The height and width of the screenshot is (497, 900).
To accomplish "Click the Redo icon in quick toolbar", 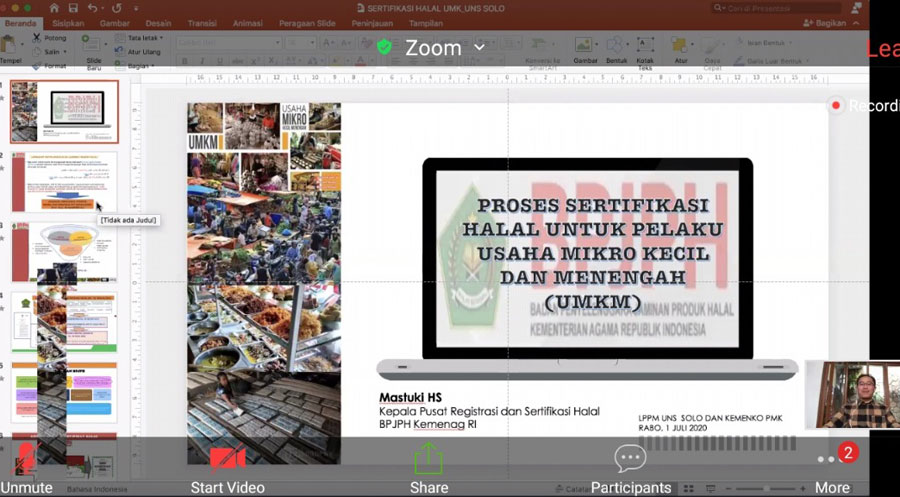I will [x=117, y=8].
